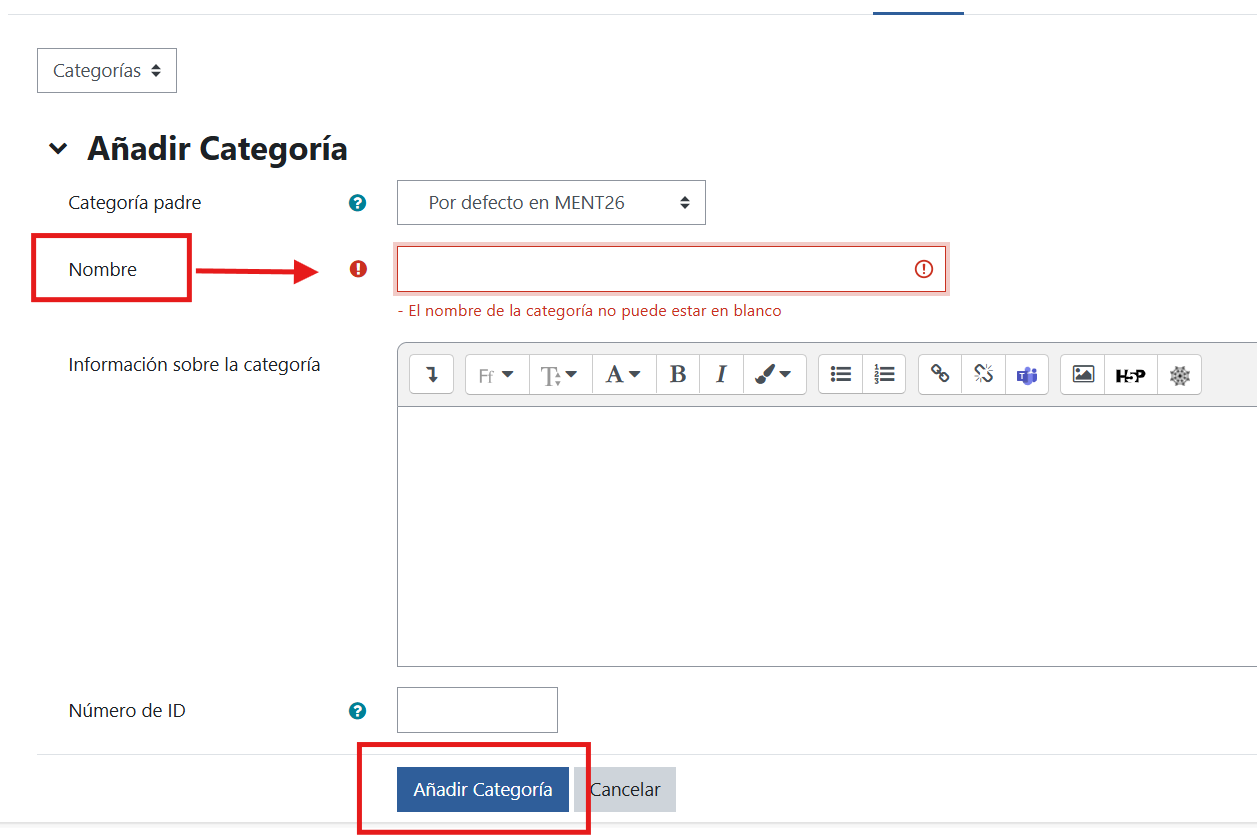The image size is (1257, 835).
Task: Toggle the editor toolbar expand button
Action: coord(432,375)
